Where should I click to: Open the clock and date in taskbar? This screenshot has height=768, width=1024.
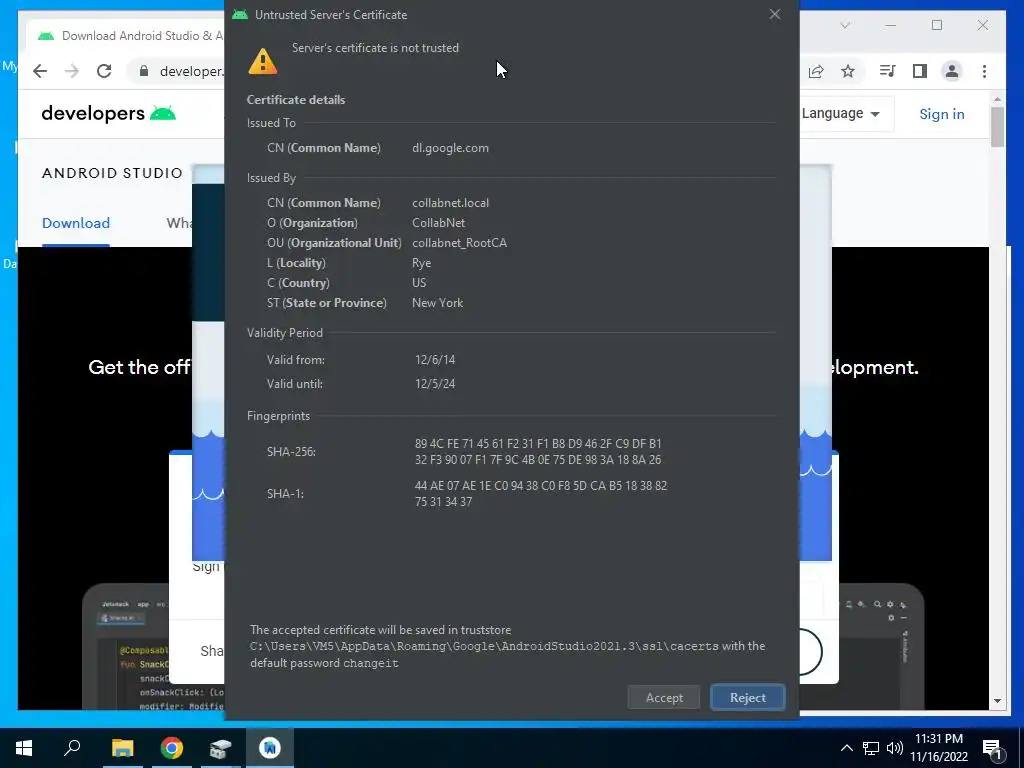pyautogui.click(x=939, y=748)
